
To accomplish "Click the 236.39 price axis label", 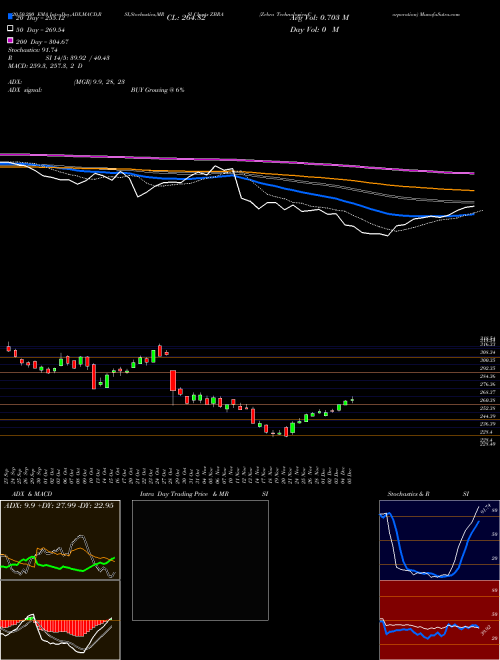I will pos(489,424).
